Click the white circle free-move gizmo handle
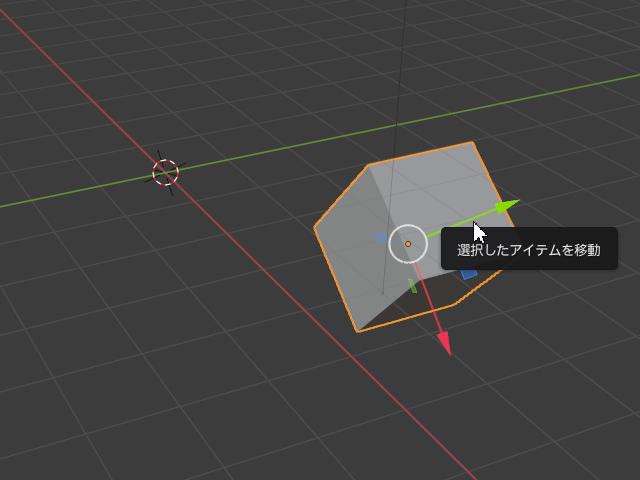 408,244
